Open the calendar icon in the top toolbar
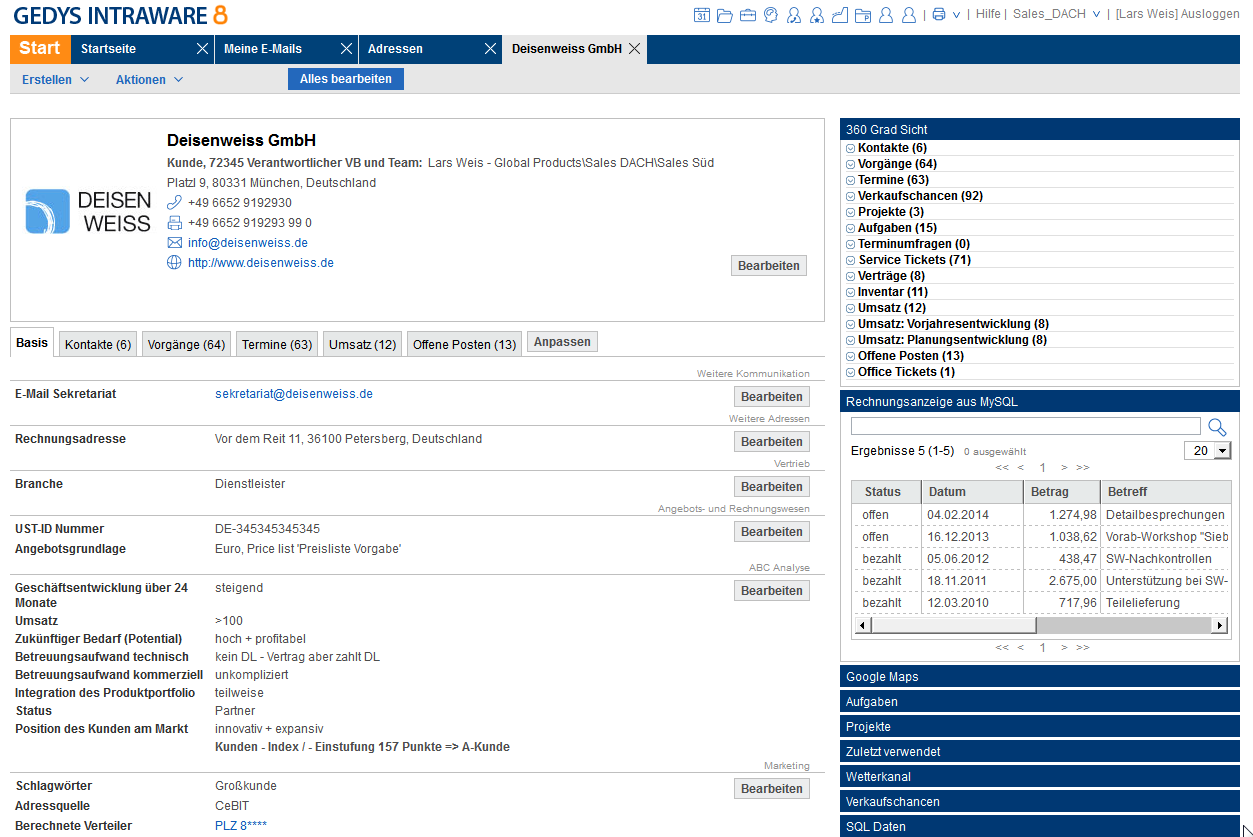 (702, 15)
